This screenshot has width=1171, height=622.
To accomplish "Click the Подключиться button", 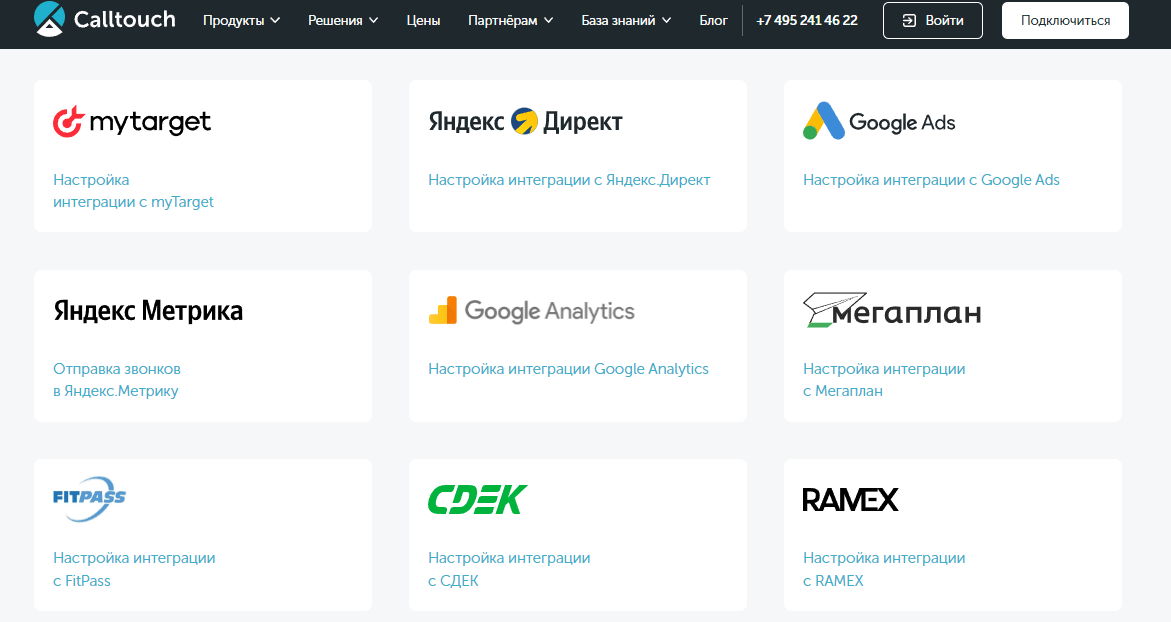I will coord(1065,21).
